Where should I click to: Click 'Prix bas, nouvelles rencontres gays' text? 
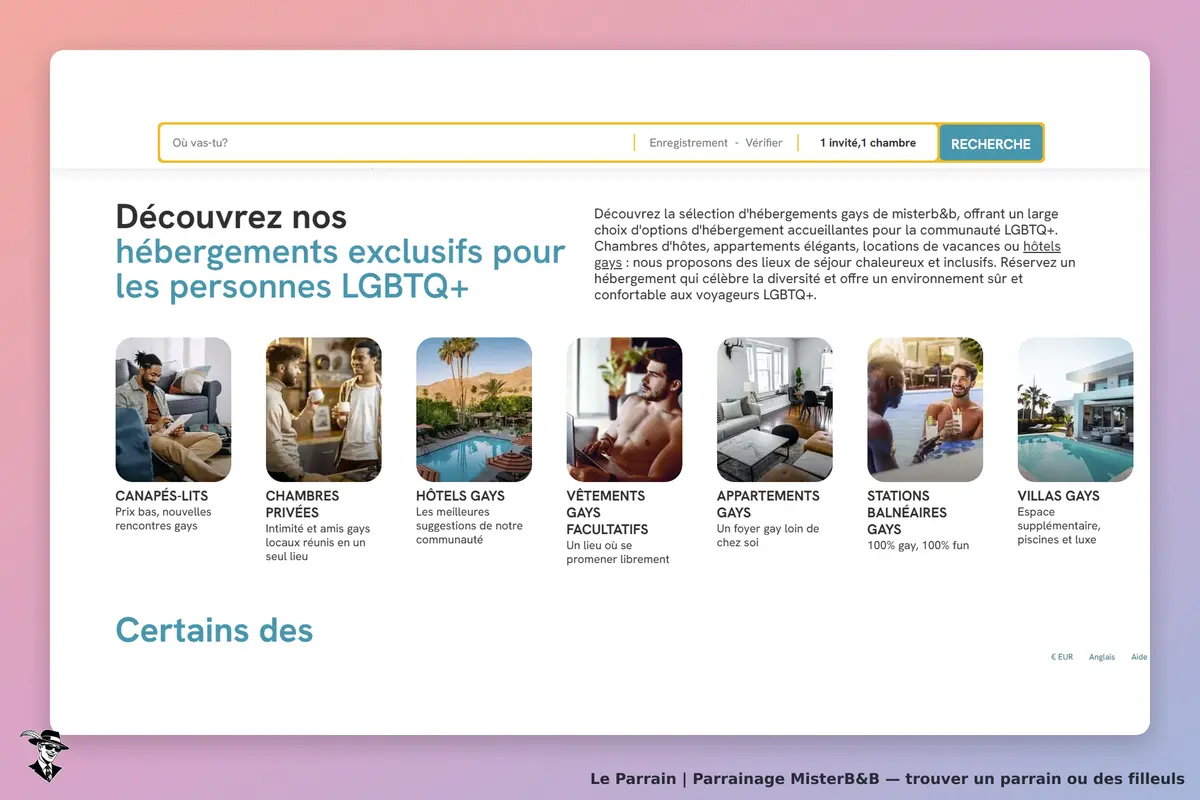coord(163,519)
